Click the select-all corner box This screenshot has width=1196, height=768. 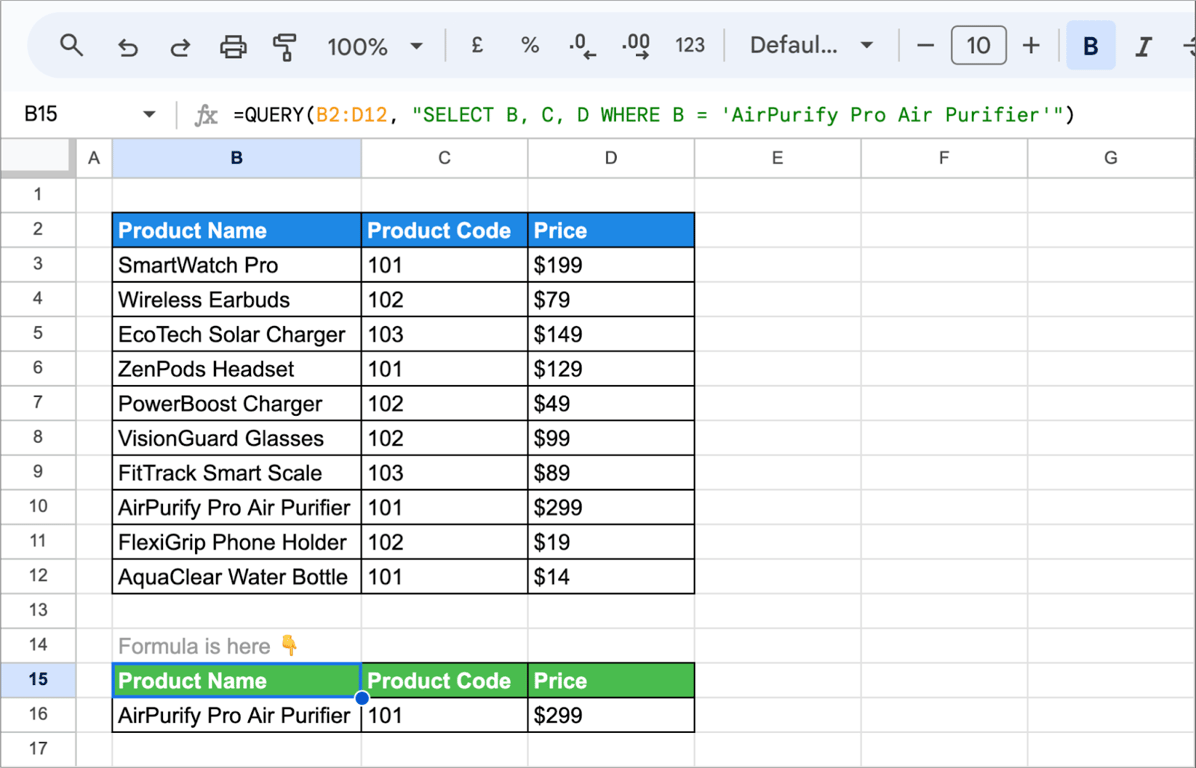click(37, 158)
